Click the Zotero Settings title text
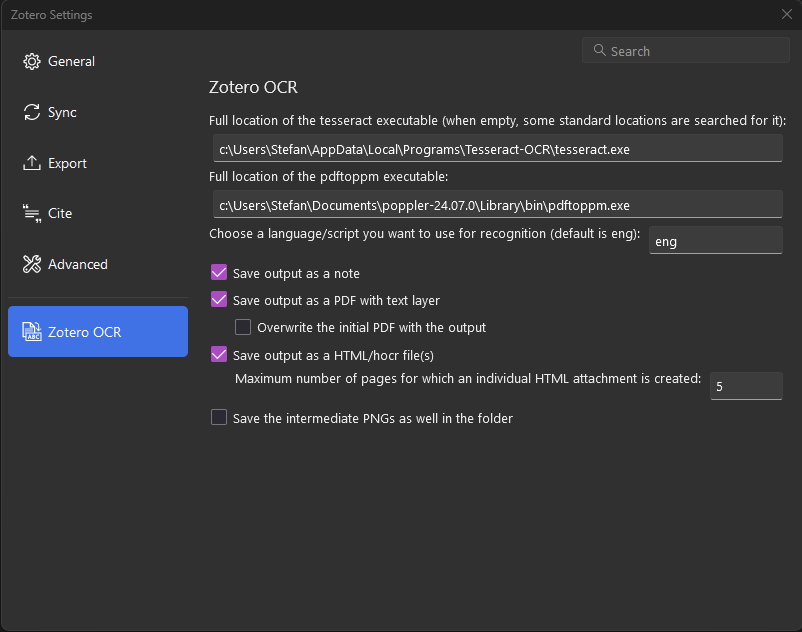 52,15
